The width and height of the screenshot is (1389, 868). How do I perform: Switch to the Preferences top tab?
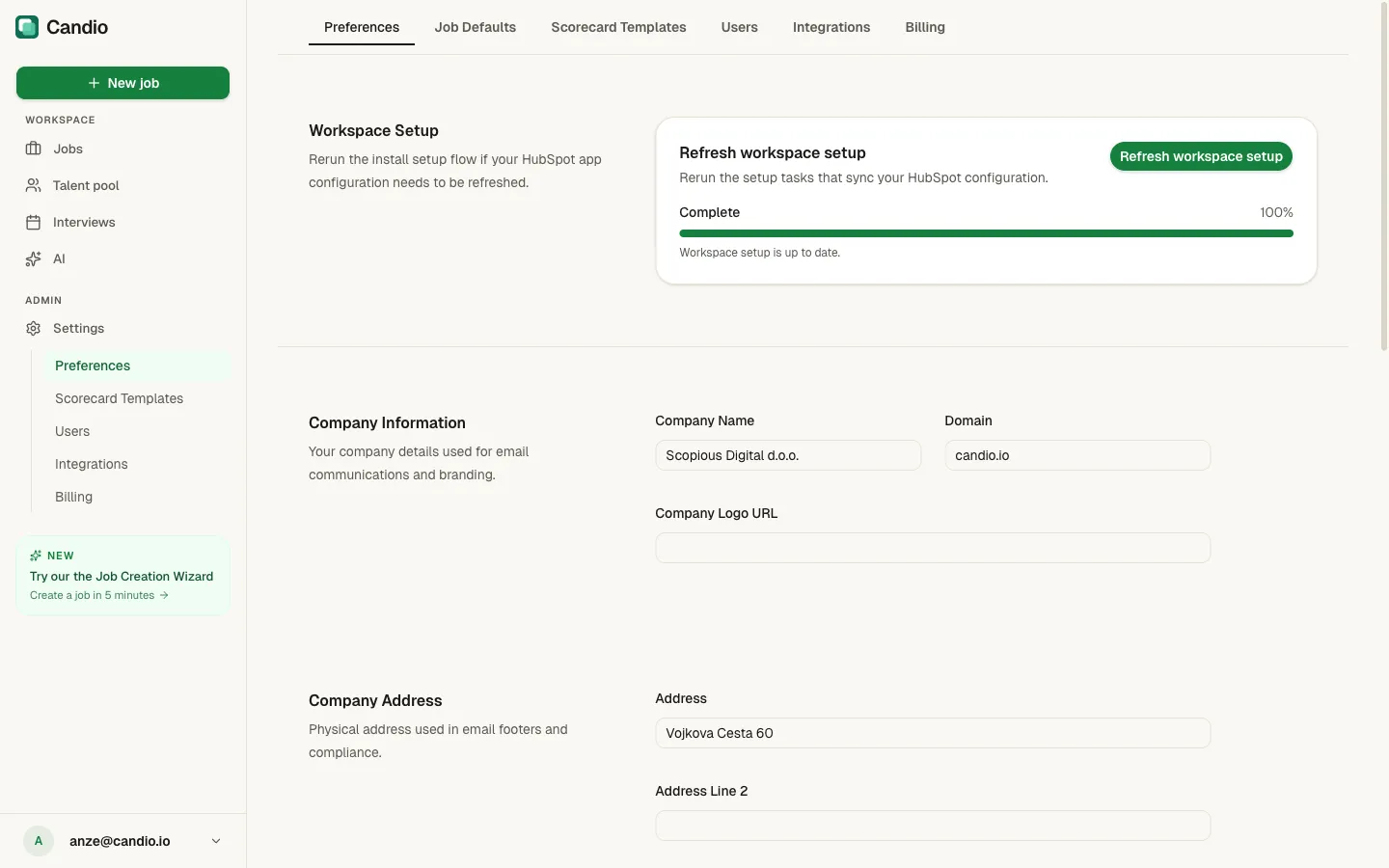pyautogui.click(x=362, y=27)
